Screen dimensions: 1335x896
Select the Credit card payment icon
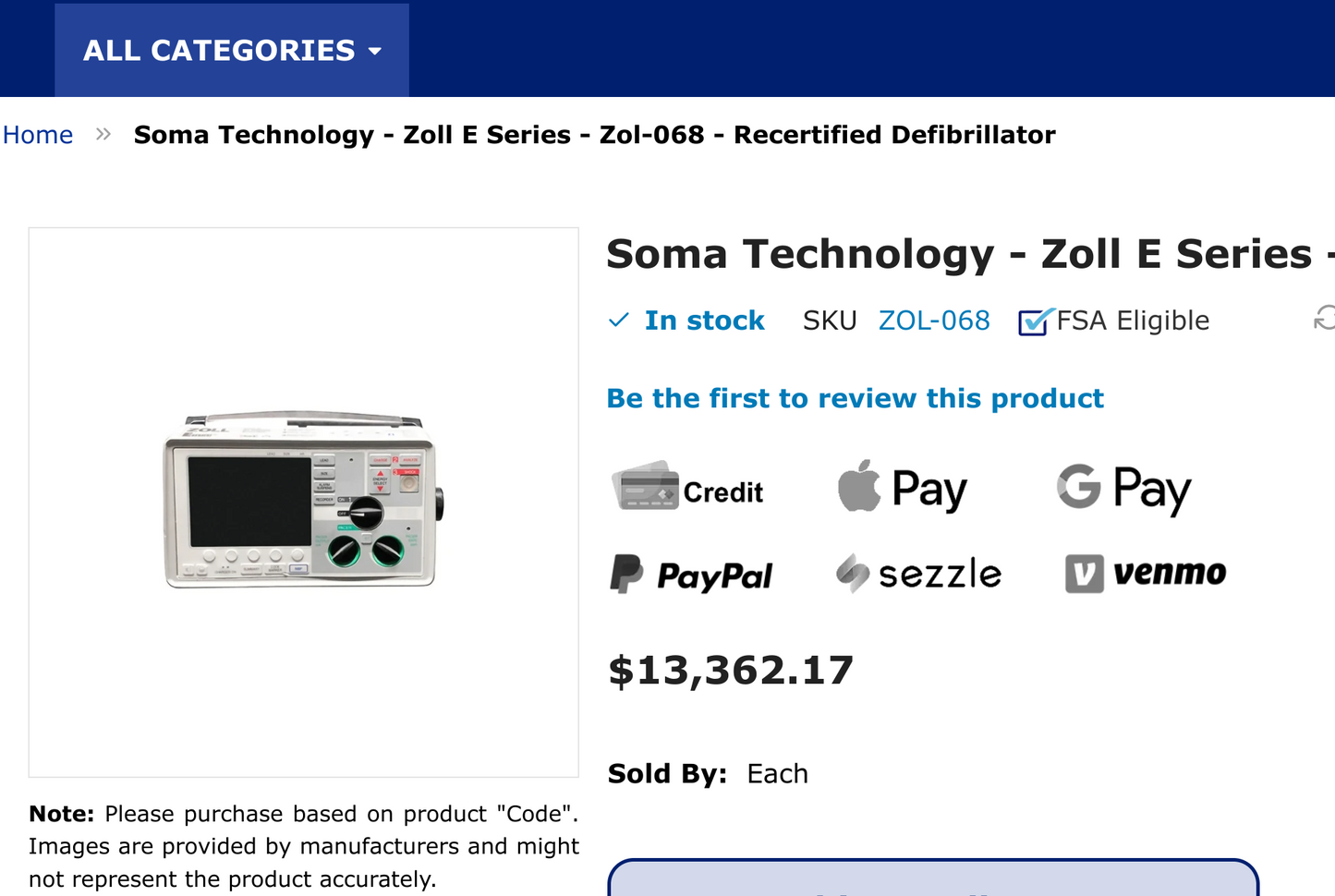click(687, 490)
